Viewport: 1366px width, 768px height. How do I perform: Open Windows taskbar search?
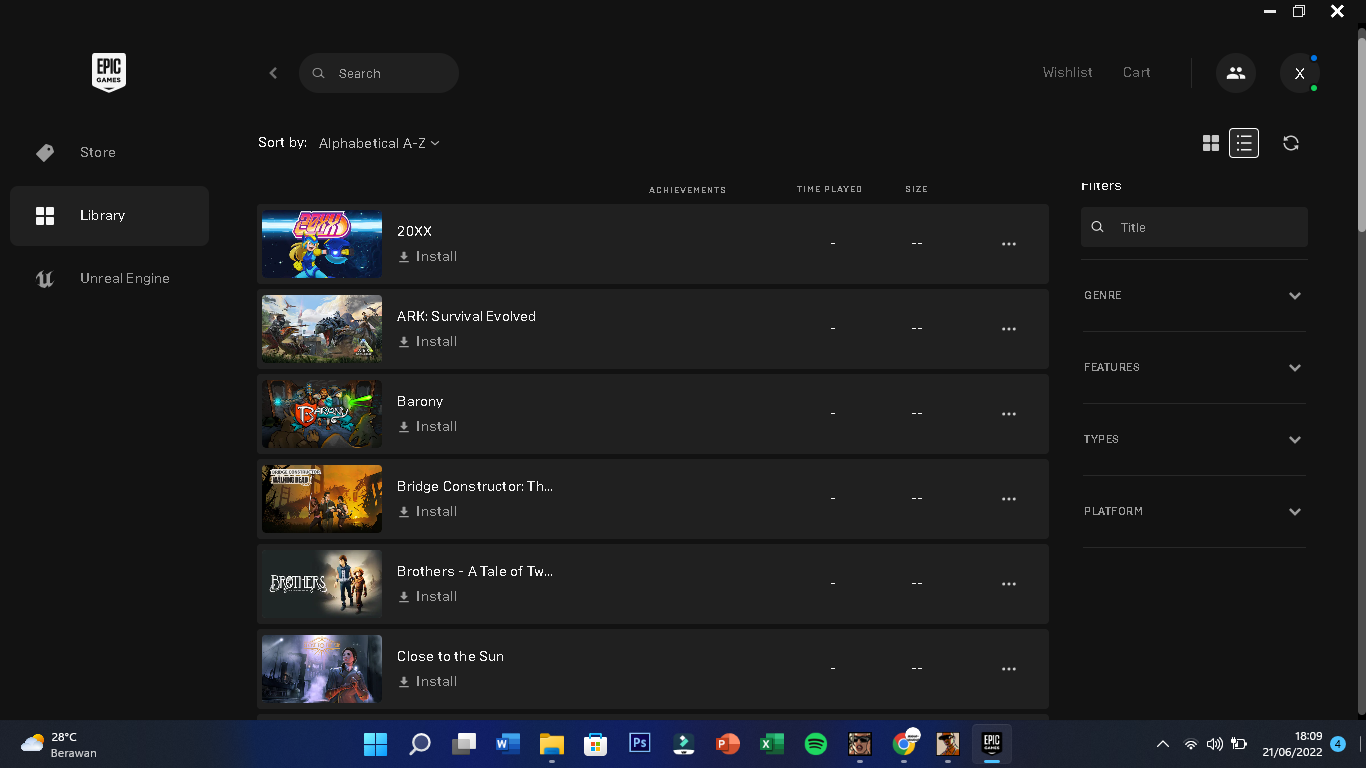click(x=420, y=744)
